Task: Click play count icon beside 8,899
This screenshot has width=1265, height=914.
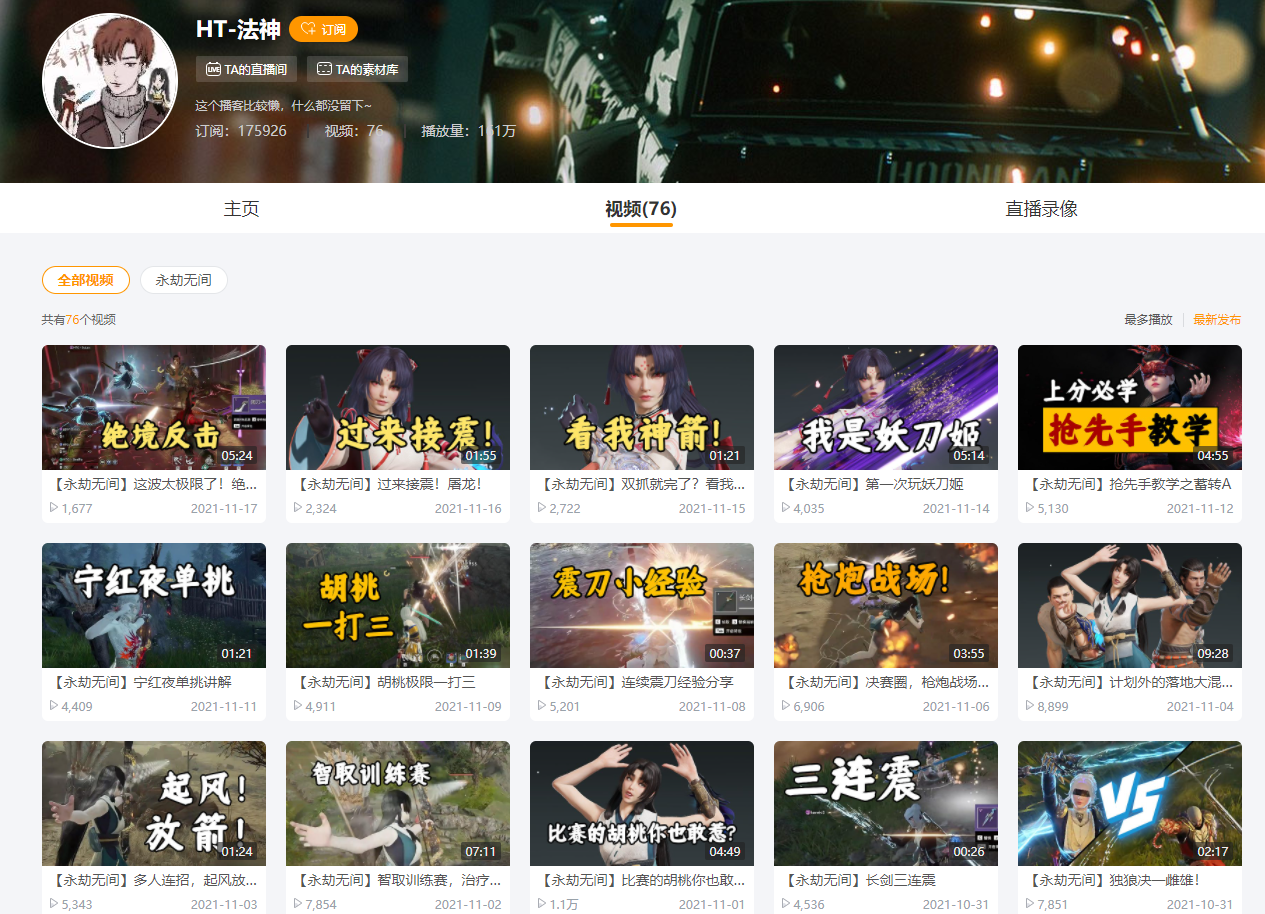Action: (x=1030, y=706)
